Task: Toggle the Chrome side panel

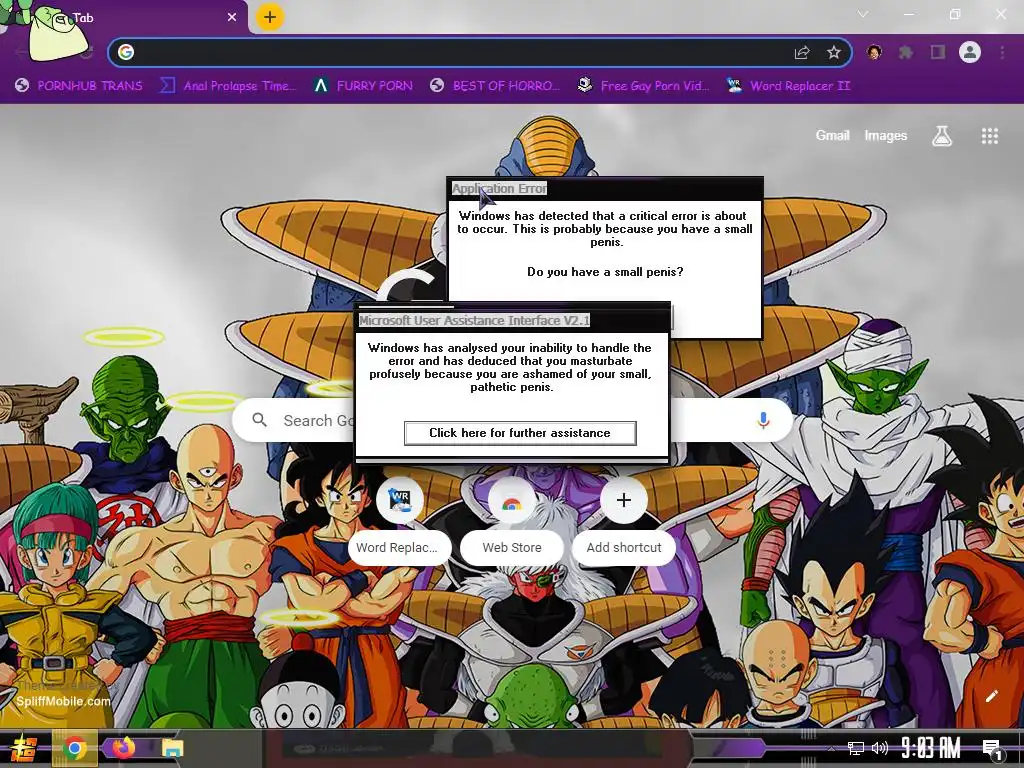Action: coord(938,52)
